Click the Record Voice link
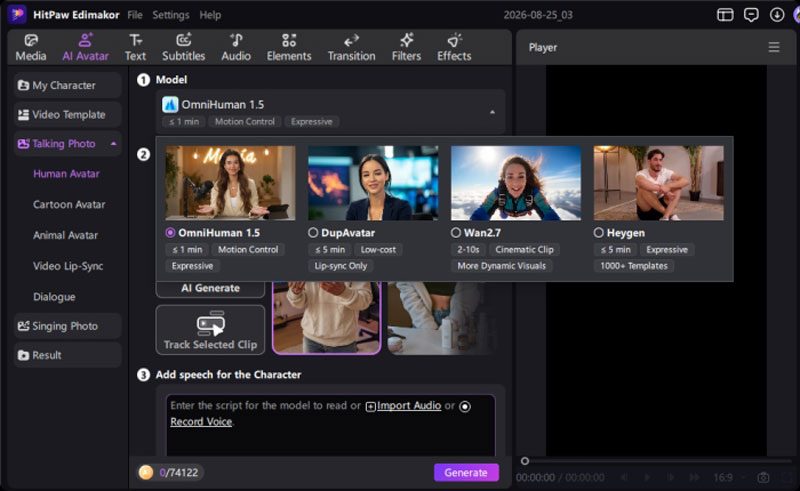Screen dimensions: 800x491 (201, 422)
